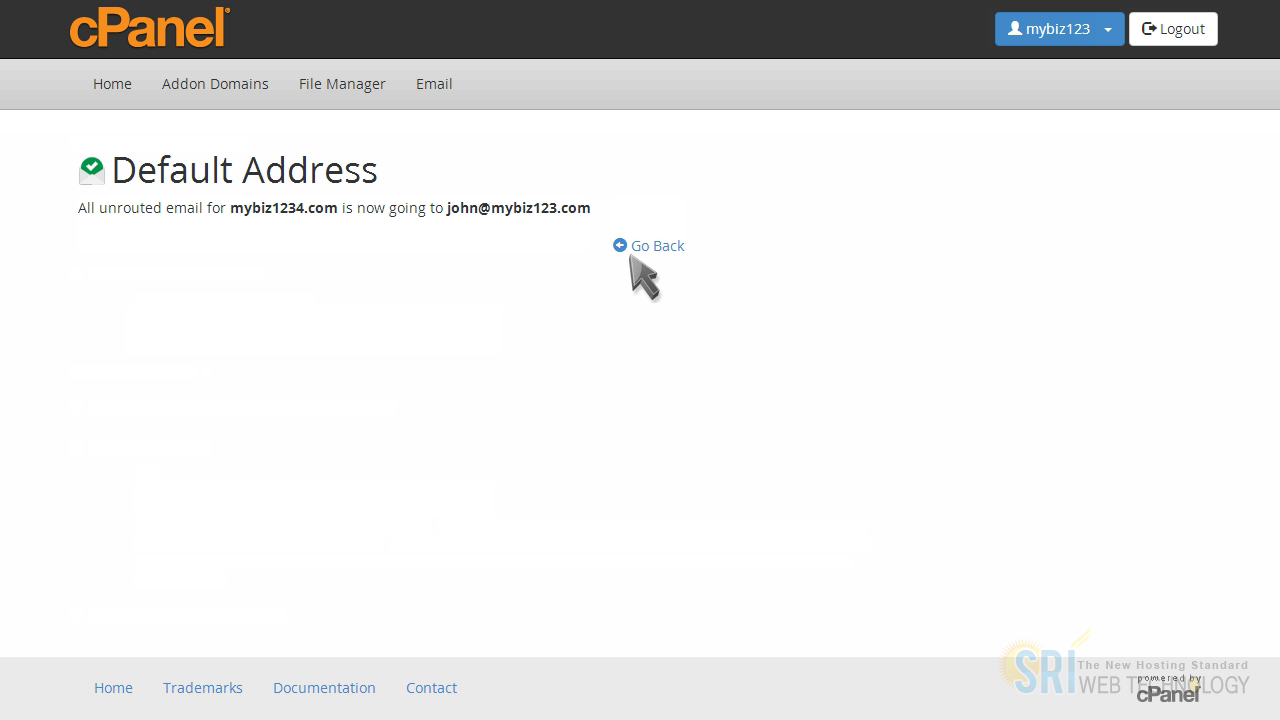Click the powered by cPanel footer logo

click(1168, 689)
